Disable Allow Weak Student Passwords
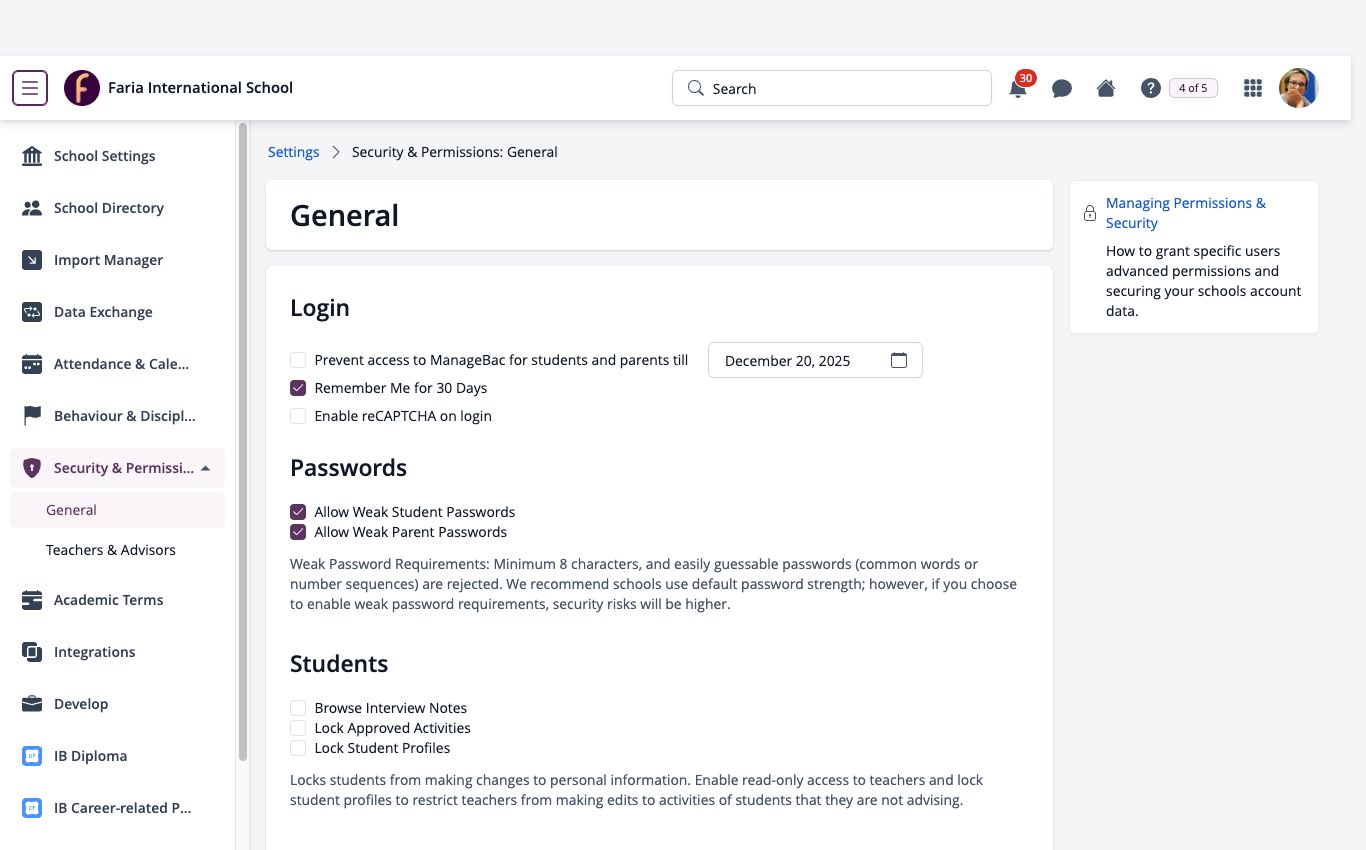Screen dimensions: 1366x850 coord(298,512)
